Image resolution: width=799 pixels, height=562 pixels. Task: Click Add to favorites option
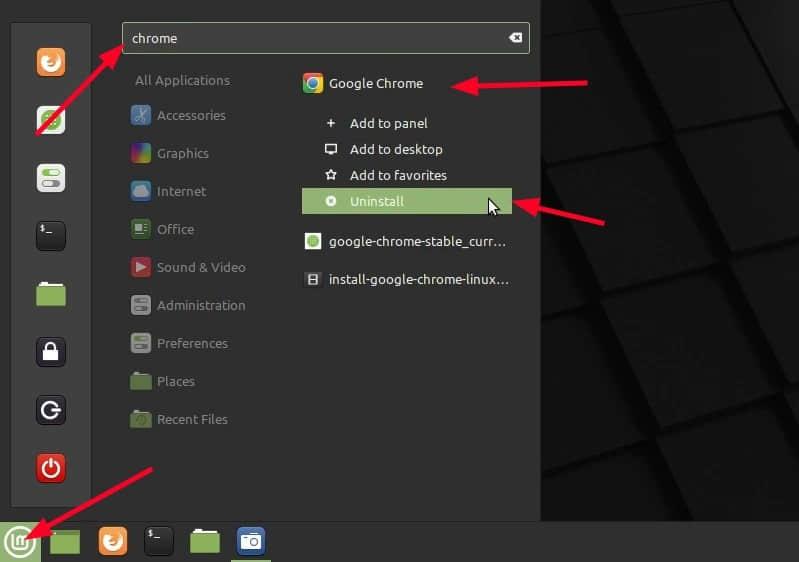[398, 175]
